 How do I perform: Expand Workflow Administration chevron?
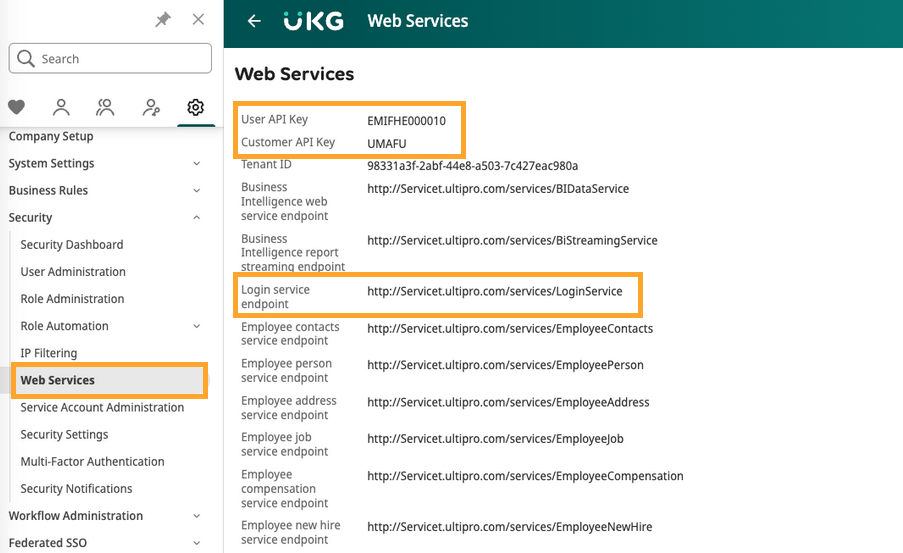click(x=196, y=516)
